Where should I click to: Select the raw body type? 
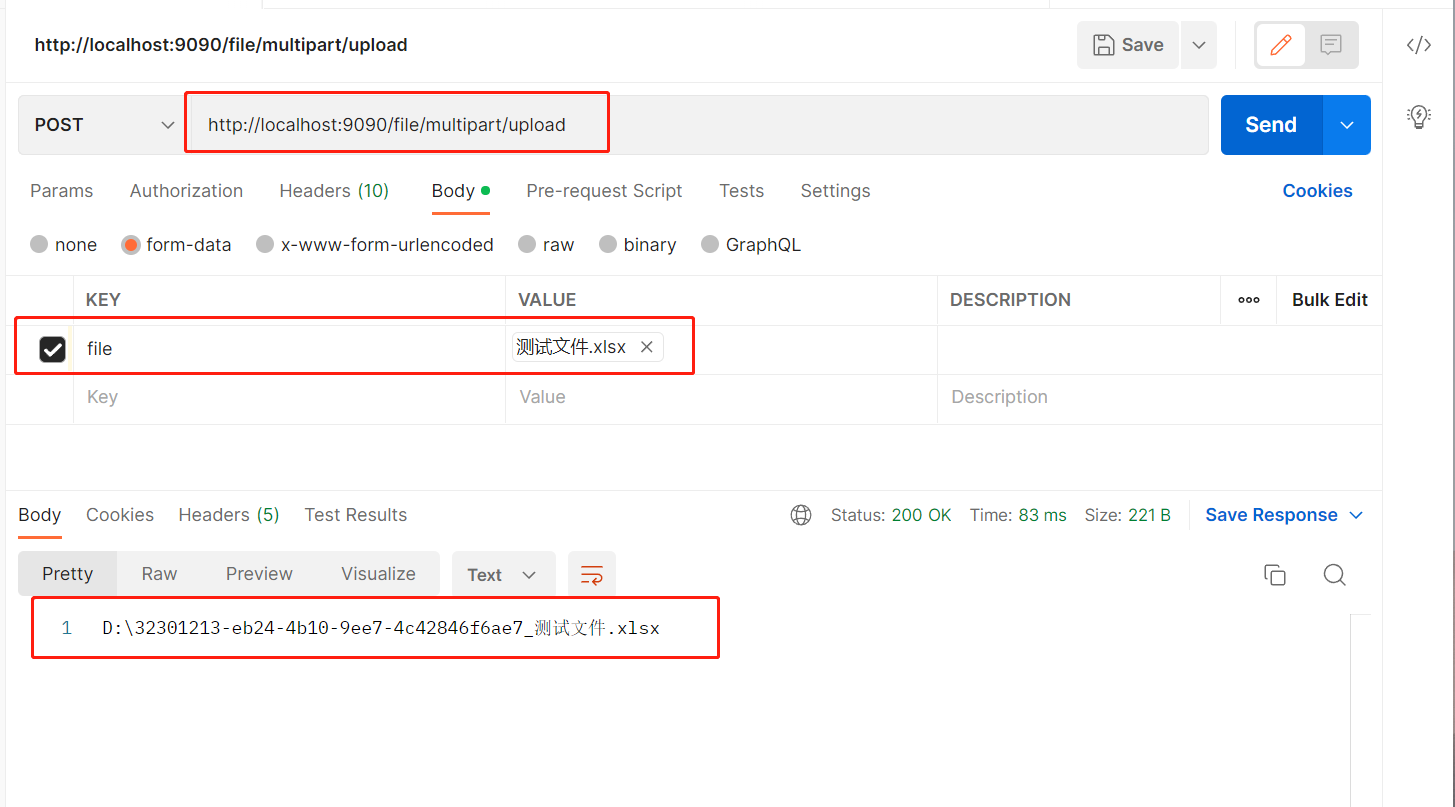[x=546, y=245]
